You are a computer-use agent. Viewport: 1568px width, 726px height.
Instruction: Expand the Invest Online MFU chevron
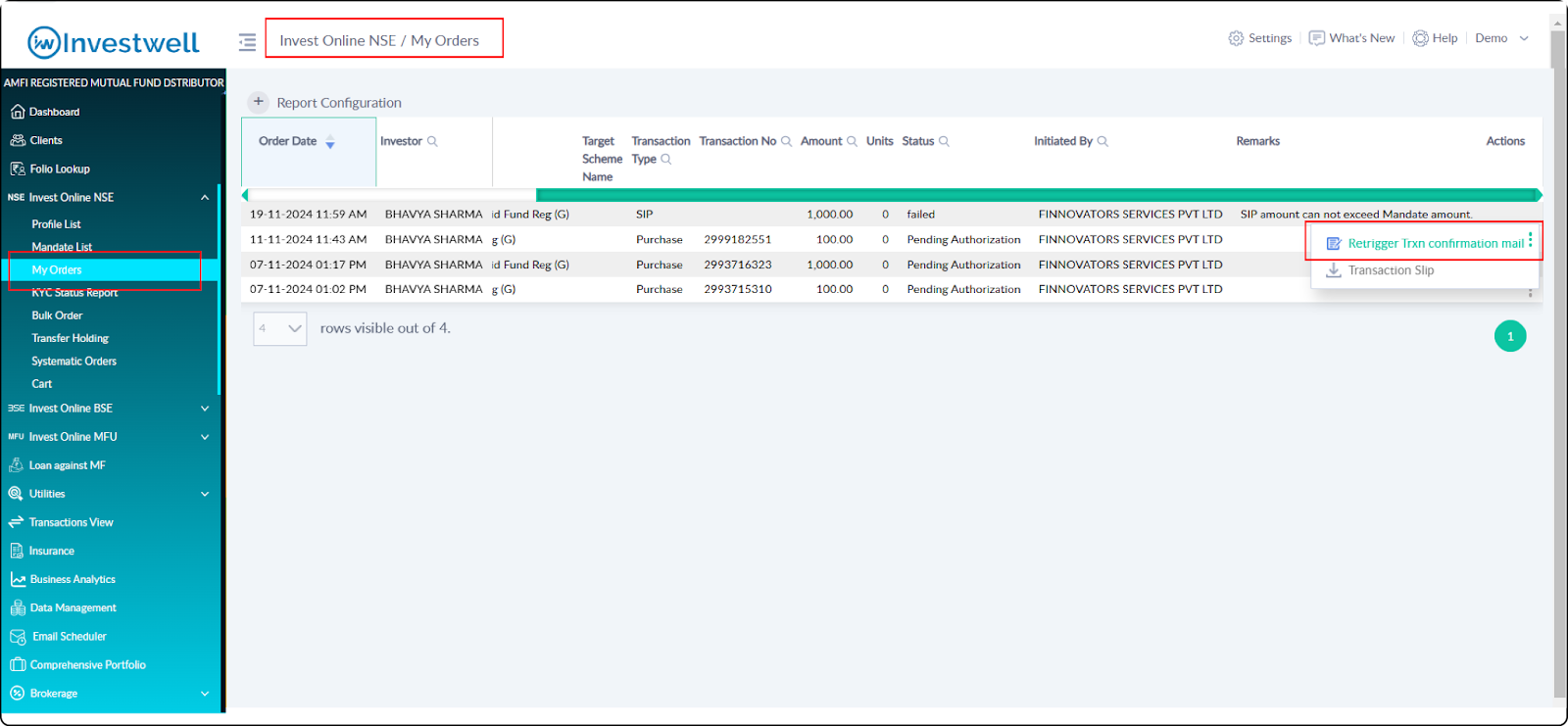205,437
